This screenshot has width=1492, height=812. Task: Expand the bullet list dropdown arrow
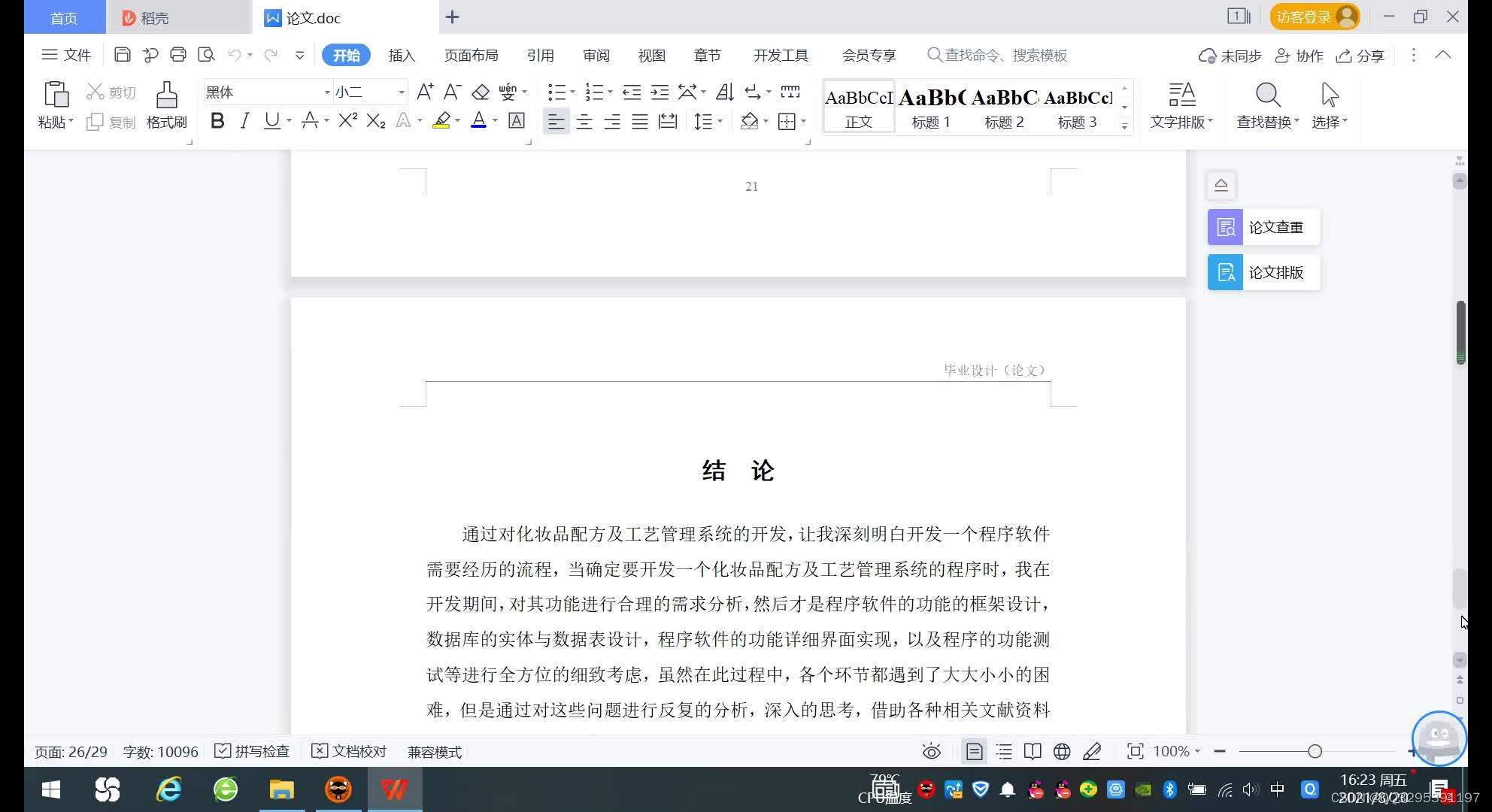click(x=573, y=92)
